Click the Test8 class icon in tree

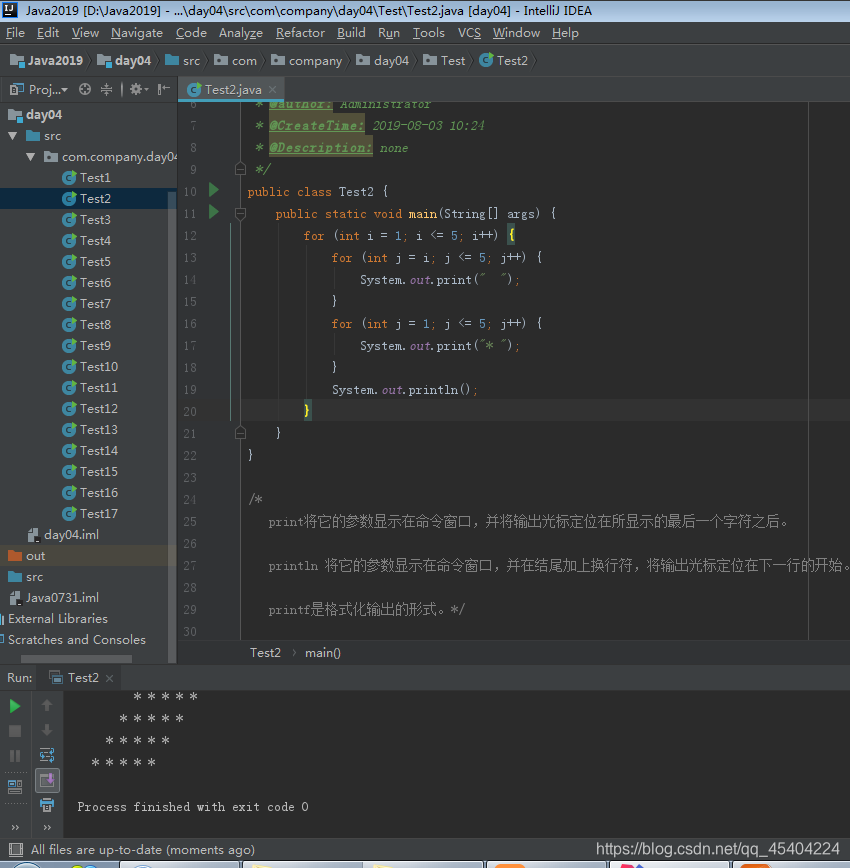click(69, 324)
